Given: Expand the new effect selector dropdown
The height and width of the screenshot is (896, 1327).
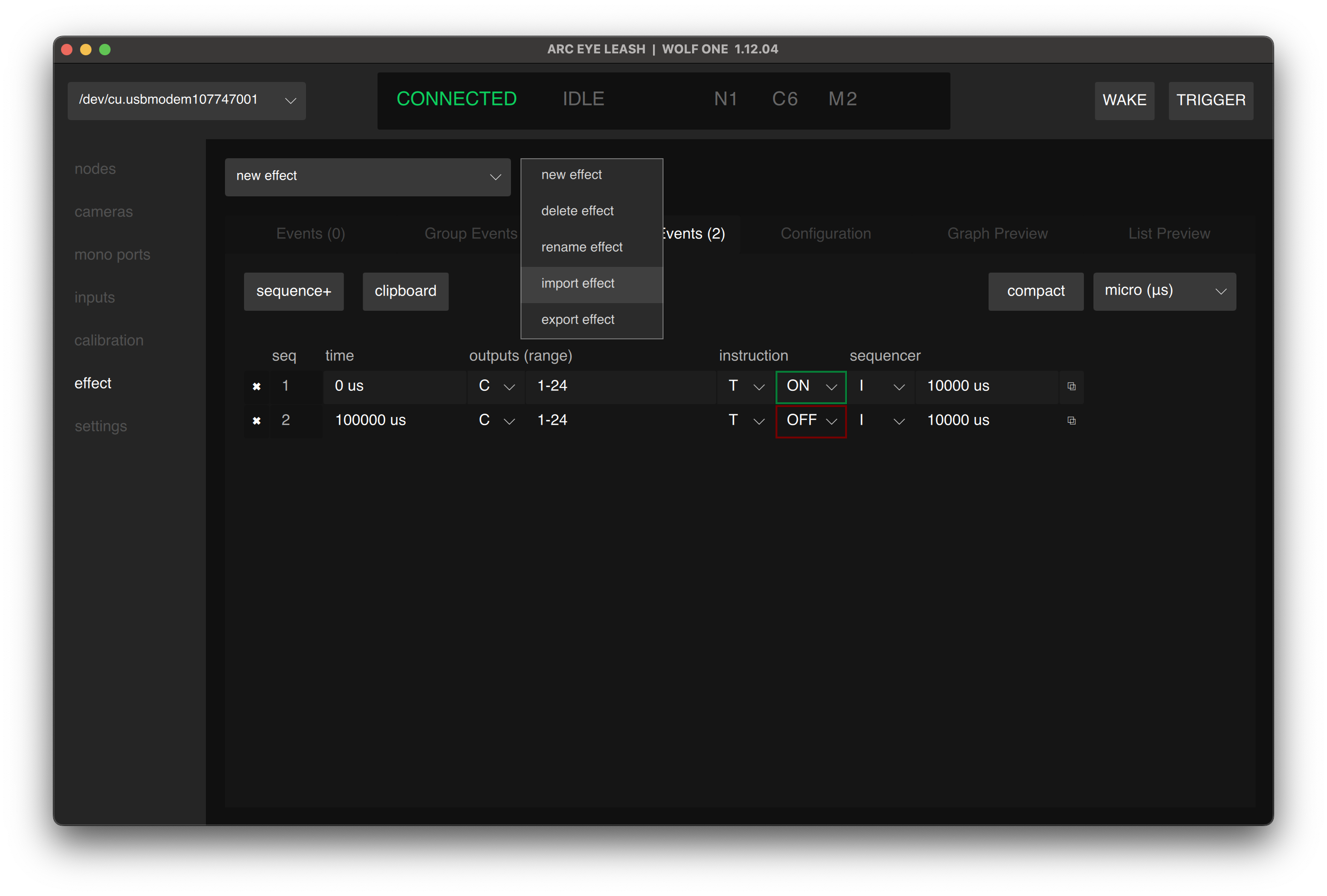Looking at the screenshot, I should click(367, 177).
